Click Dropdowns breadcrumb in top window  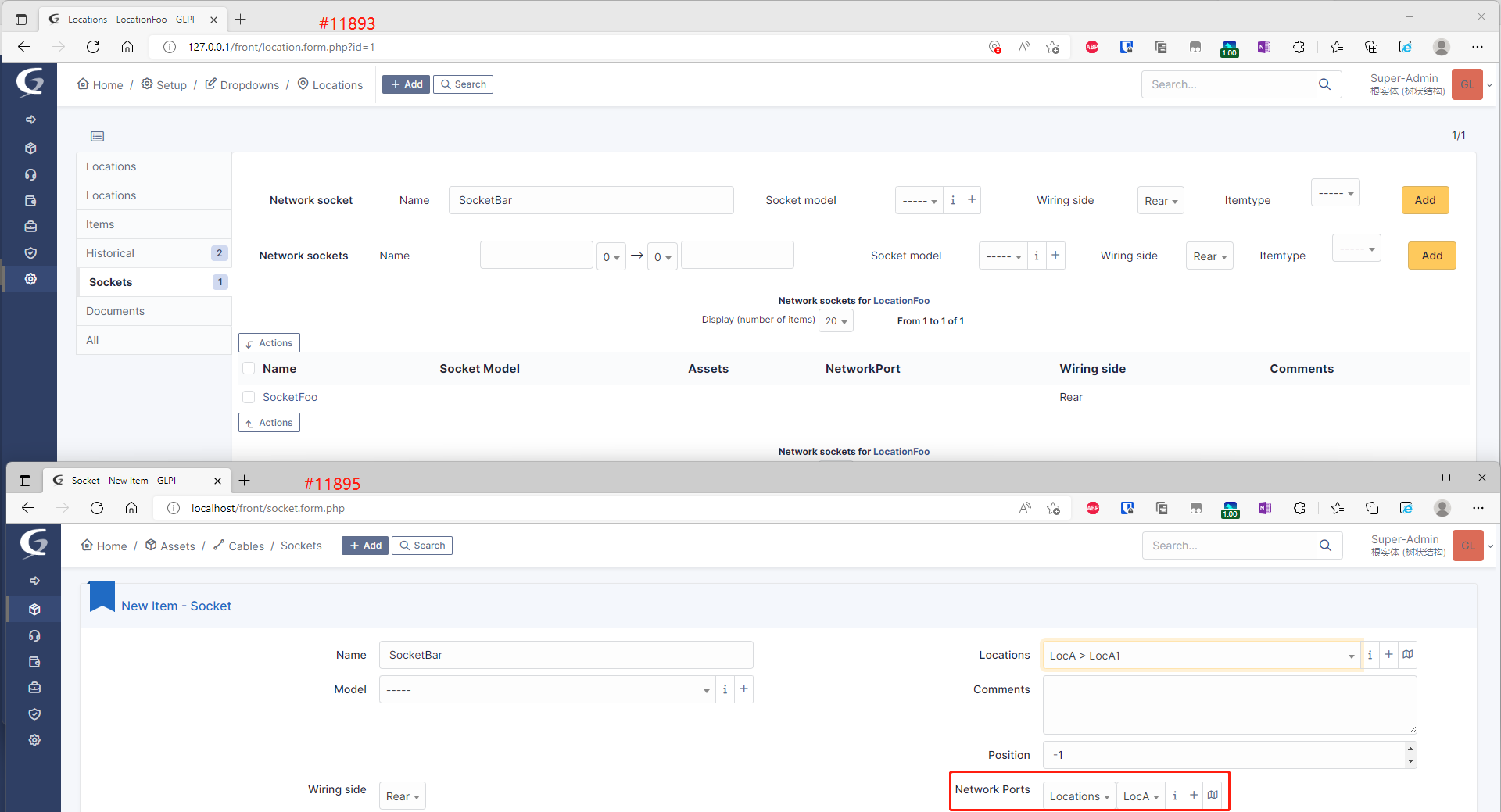click(242, 84)
